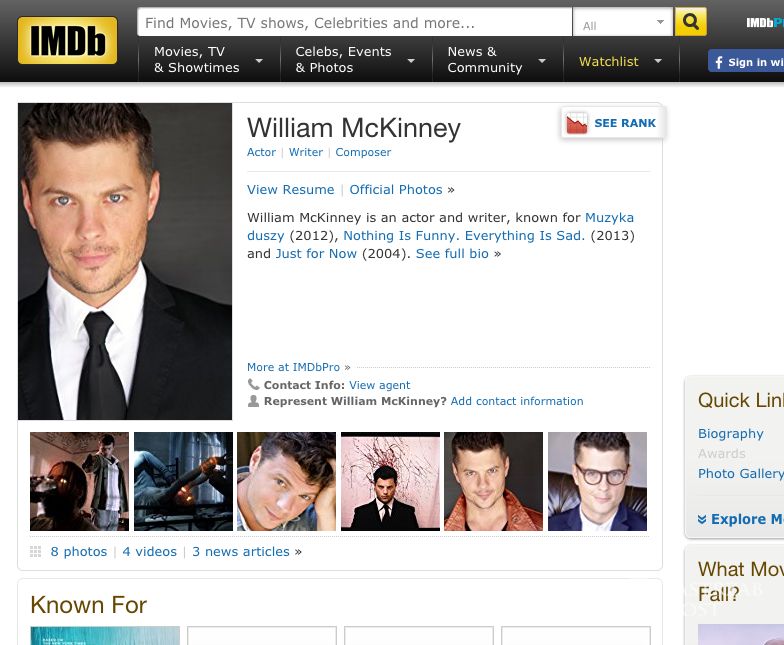The image size is (784, 645).
Task: Click the Known For section heading
Action: (88, 605)
